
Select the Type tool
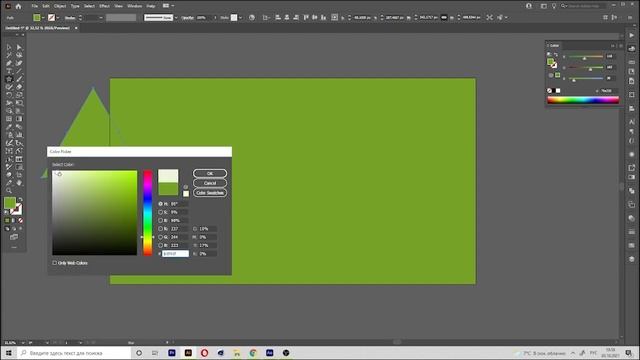point(9,71)
